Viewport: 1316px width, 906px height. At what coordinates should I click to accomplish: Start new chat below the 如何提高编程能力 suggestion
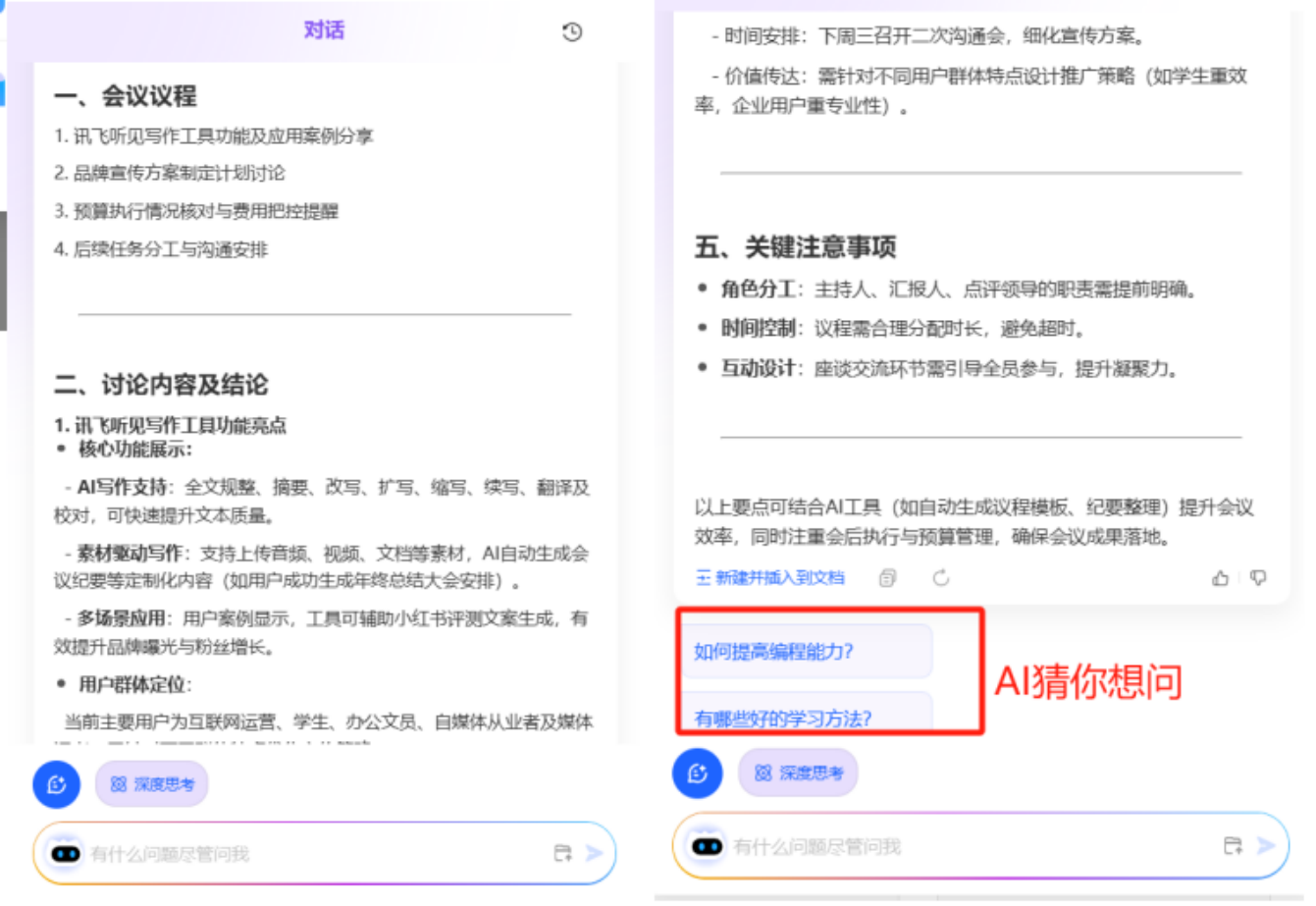tap(697, 773)
